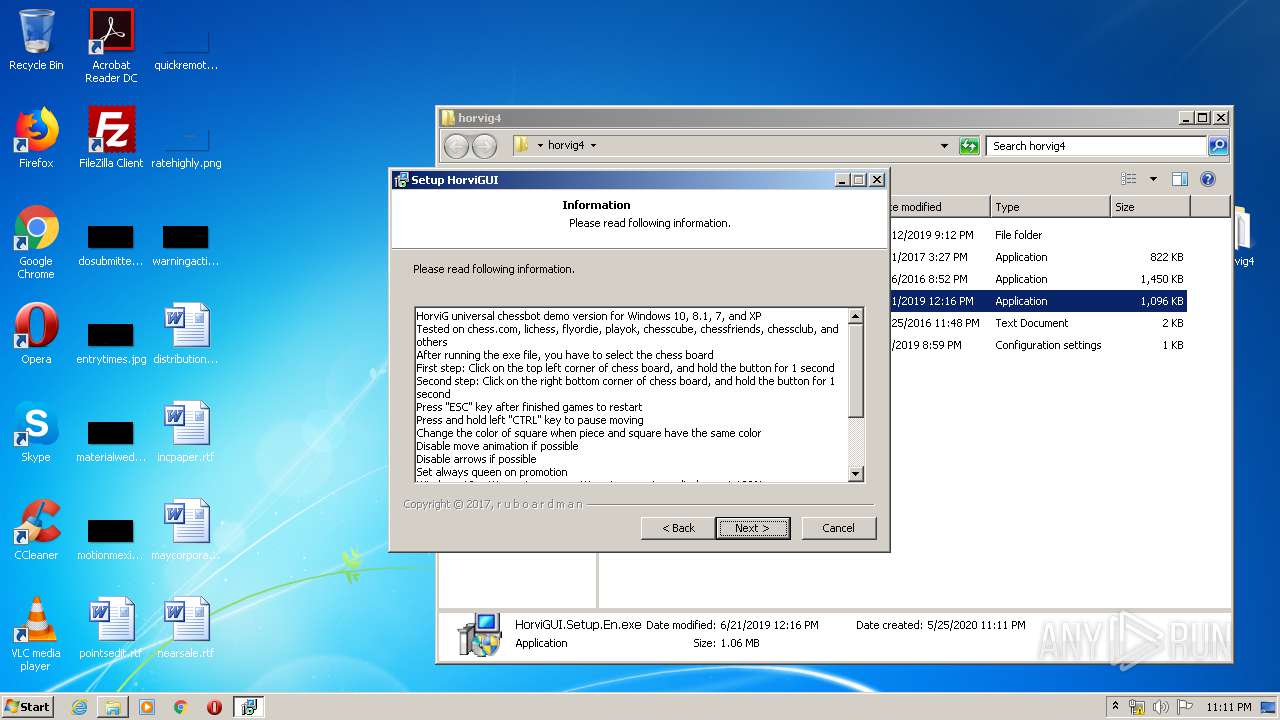Click Back in Setup HorviGUI
Screen dimensions: 1280x720
[678, 528]
